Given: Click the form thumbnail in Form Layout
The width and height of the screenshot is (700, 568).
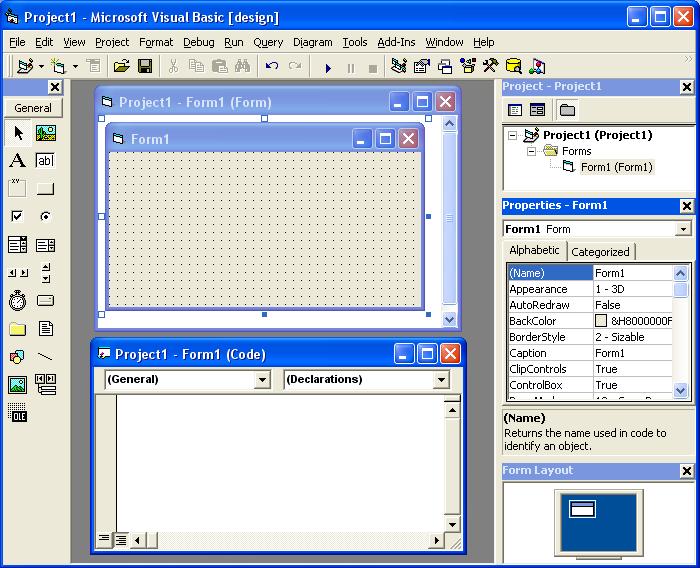Looking at the screenshot, I should click(583, 509).
